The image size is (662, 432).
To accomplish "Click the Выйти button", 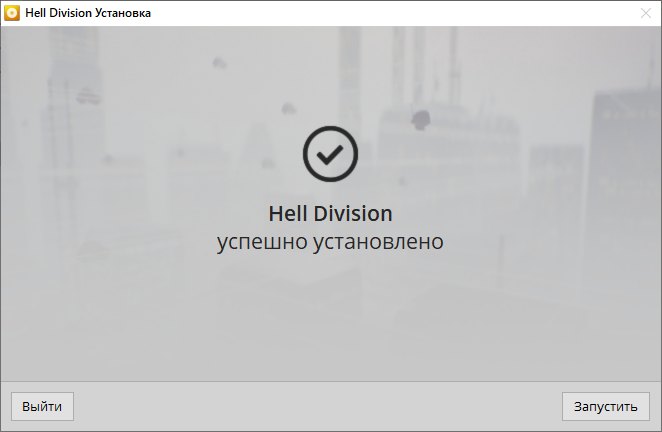I will point(42,406).
